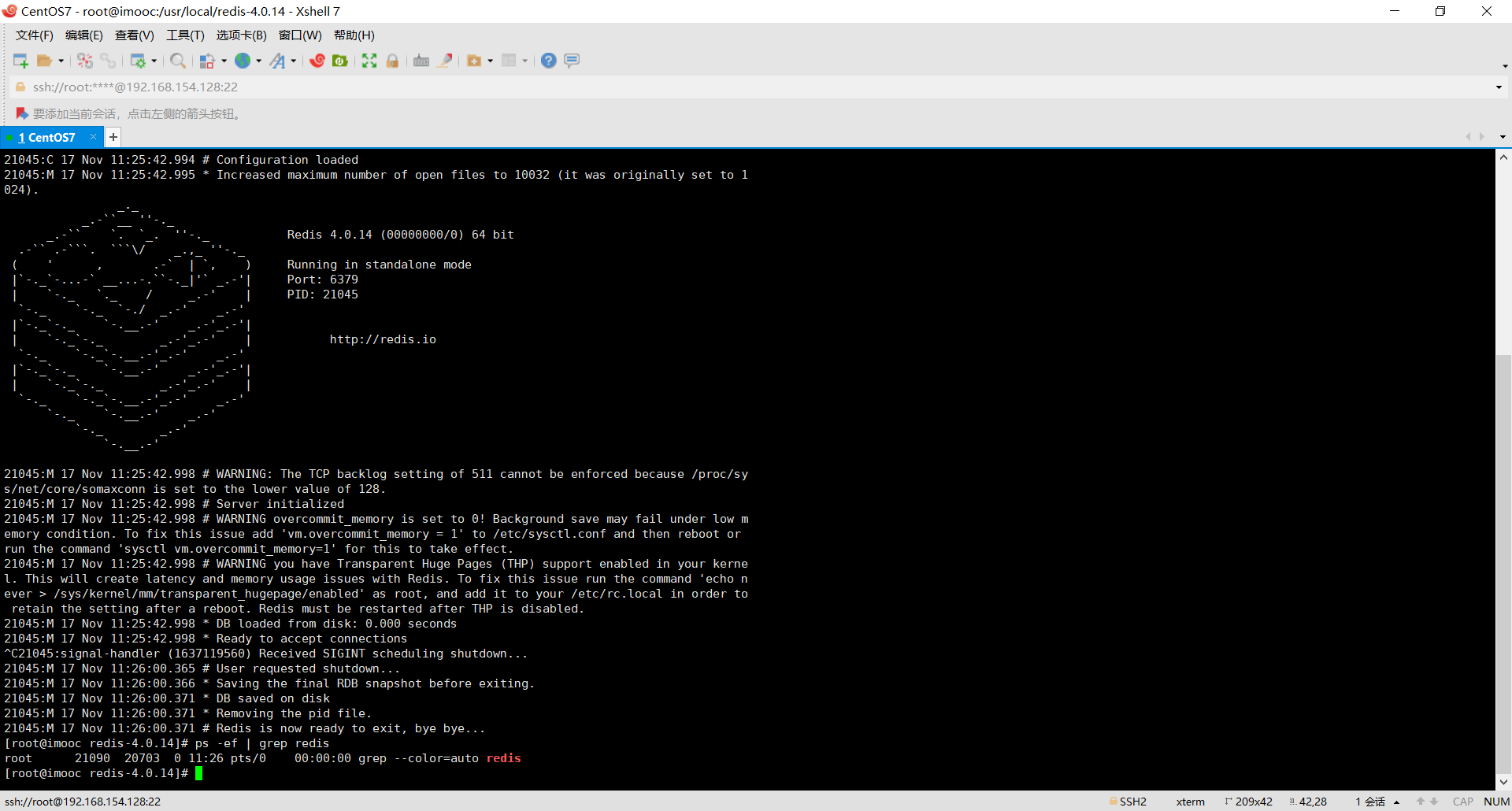The width and height of the screenshot is (1512, 811).
Task: Expand the globe encoding dropdown arrow
Action: pos(258,61)
